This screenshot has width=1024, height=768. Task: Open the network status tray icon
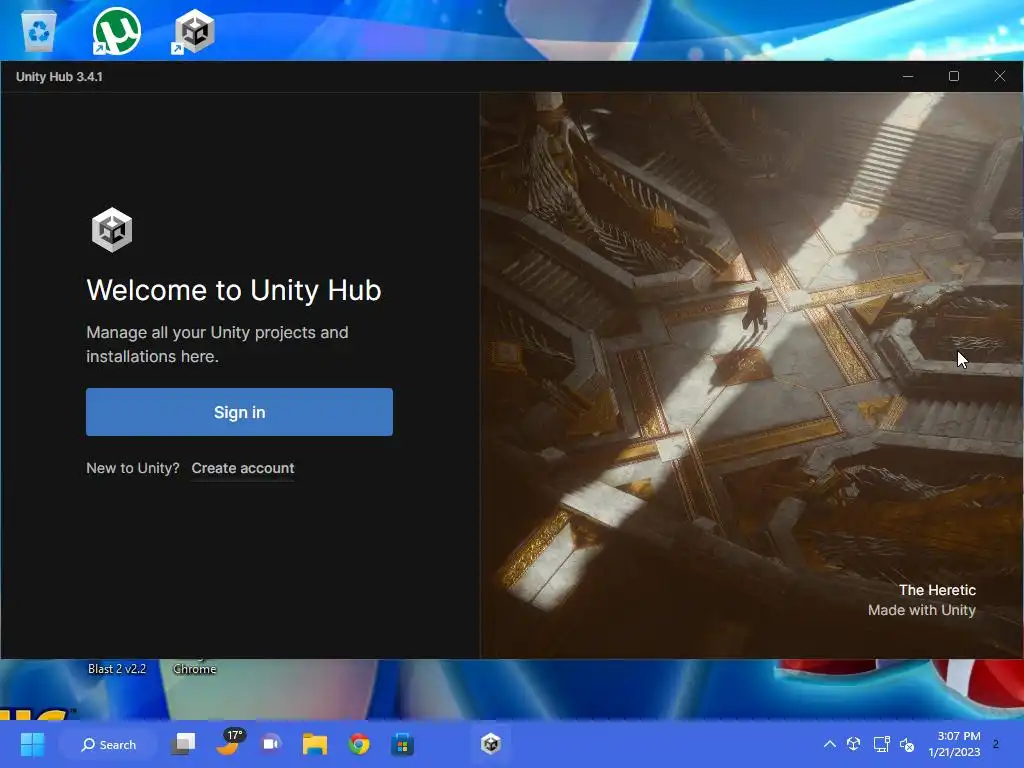882,744
